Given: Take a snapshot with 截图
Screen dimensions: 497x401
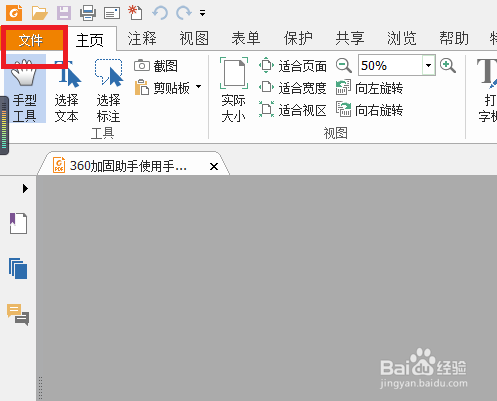Looking at the screenshot, I should click(156, 66).
